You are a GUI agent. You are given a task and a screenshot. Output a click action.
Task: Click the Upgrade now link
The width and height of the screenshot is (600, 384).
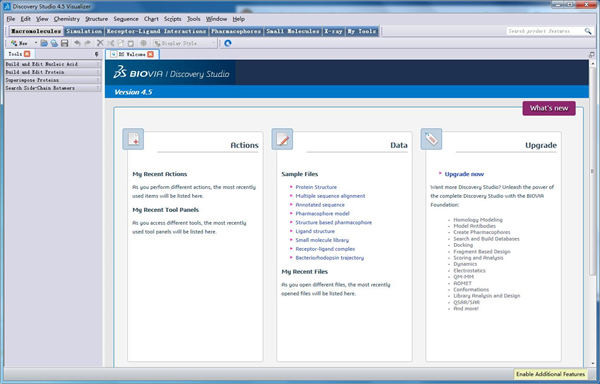pos(464,174)
